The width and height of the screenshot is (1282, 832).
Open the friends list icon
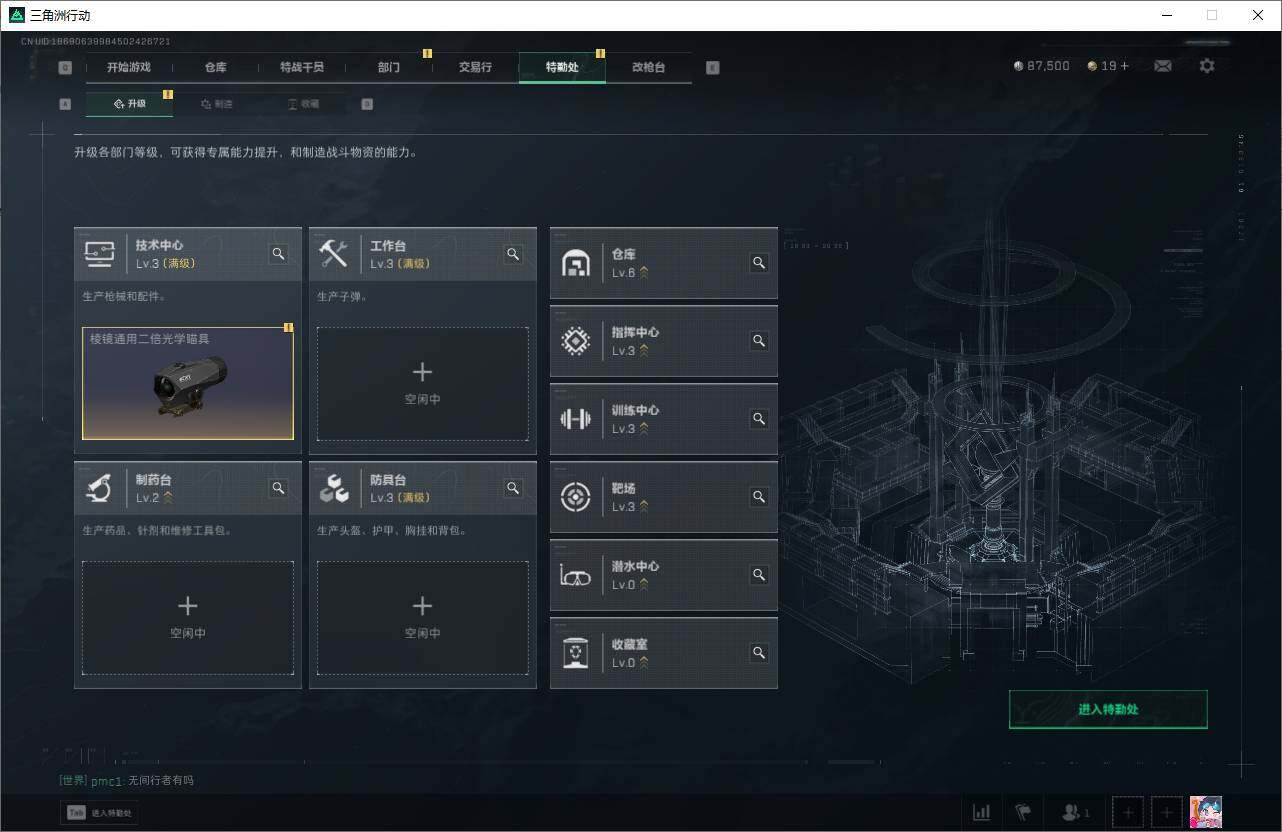pos(1076,812)
